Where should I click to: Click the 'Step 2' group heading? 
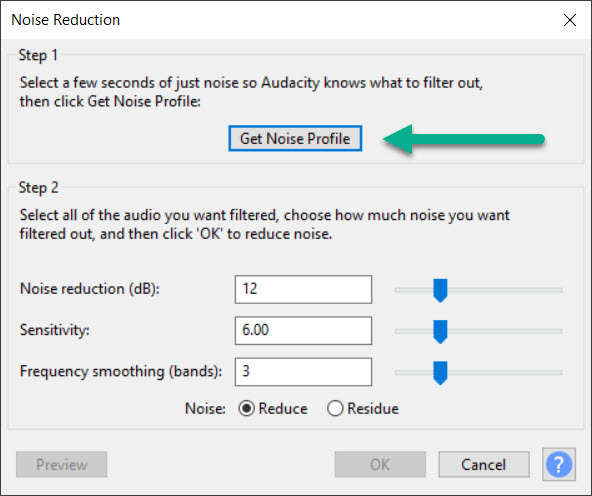[x=39, y=188]
